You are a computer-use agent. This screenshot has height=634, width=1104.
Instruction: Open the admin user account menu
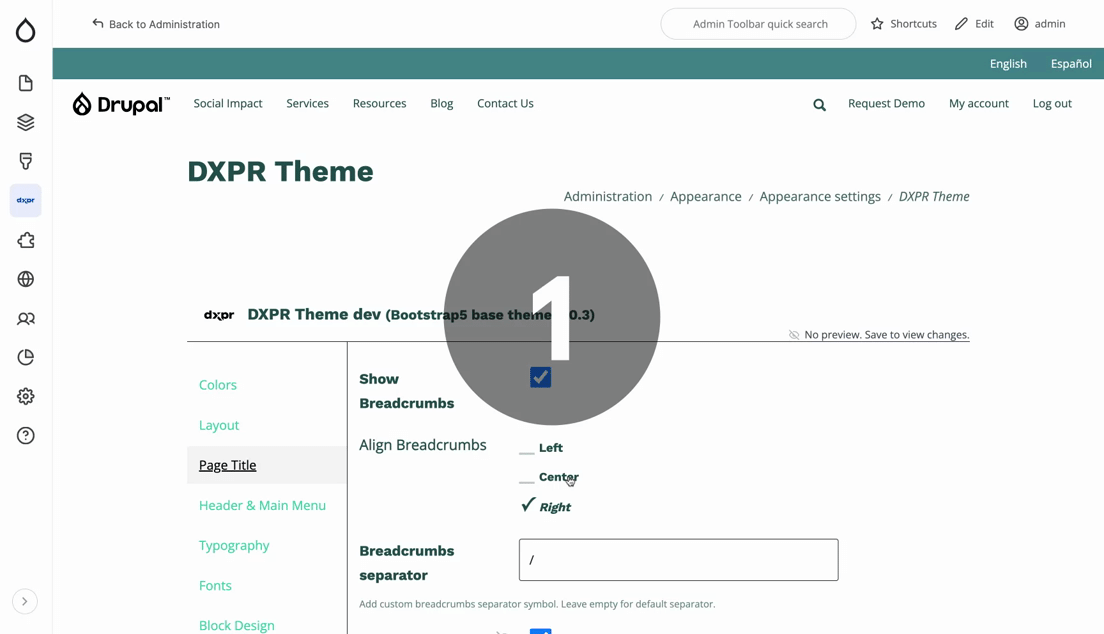[1040, 24]
